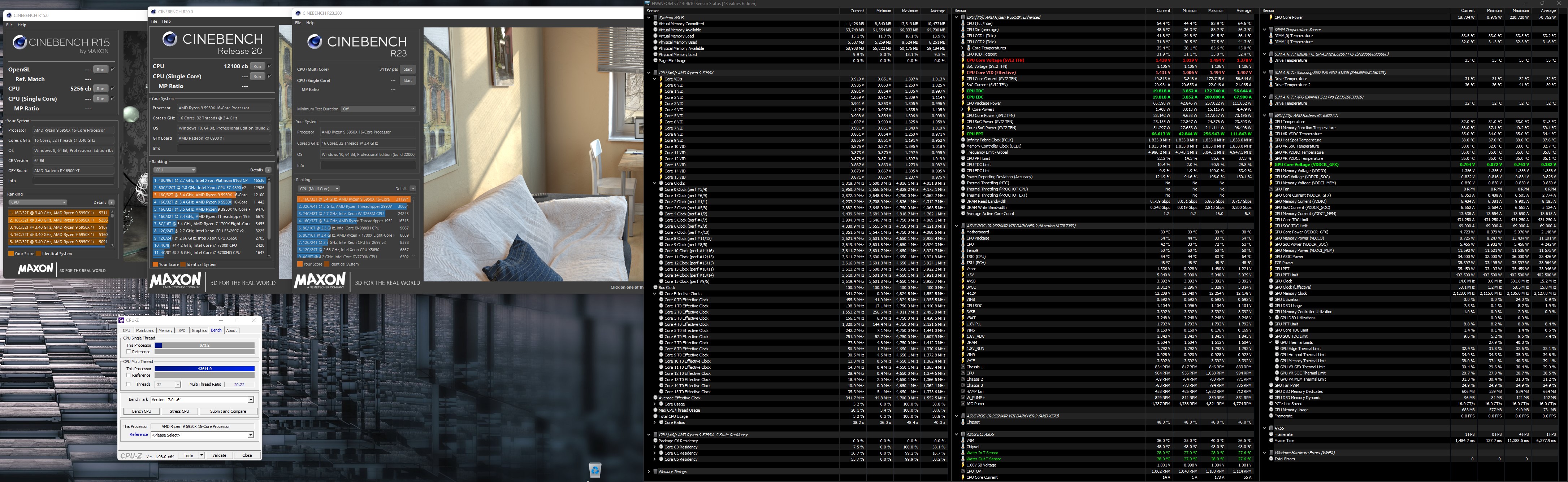Click the Details arrow in Cinebench R15 ranking
The image size is (1568, 482).
pos(111,202)
